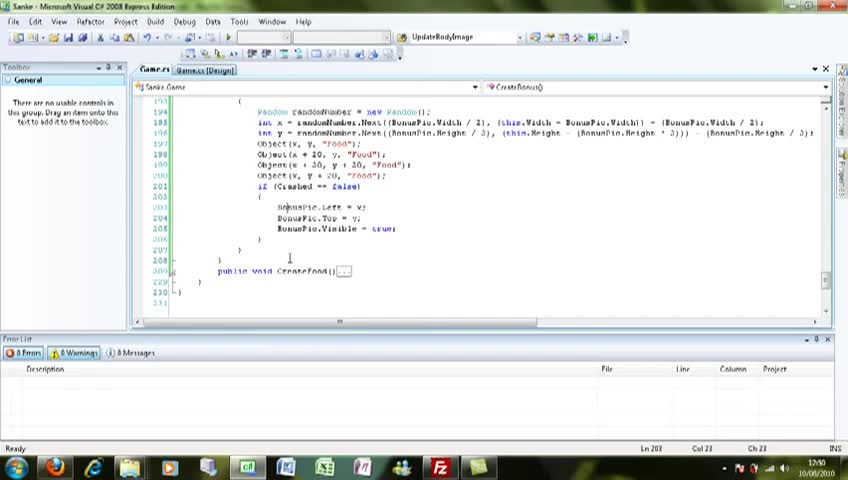Open Windows Explorer folder taskbar icon
Viewport: 848px width, 480px height.
[x=130, y=467]
